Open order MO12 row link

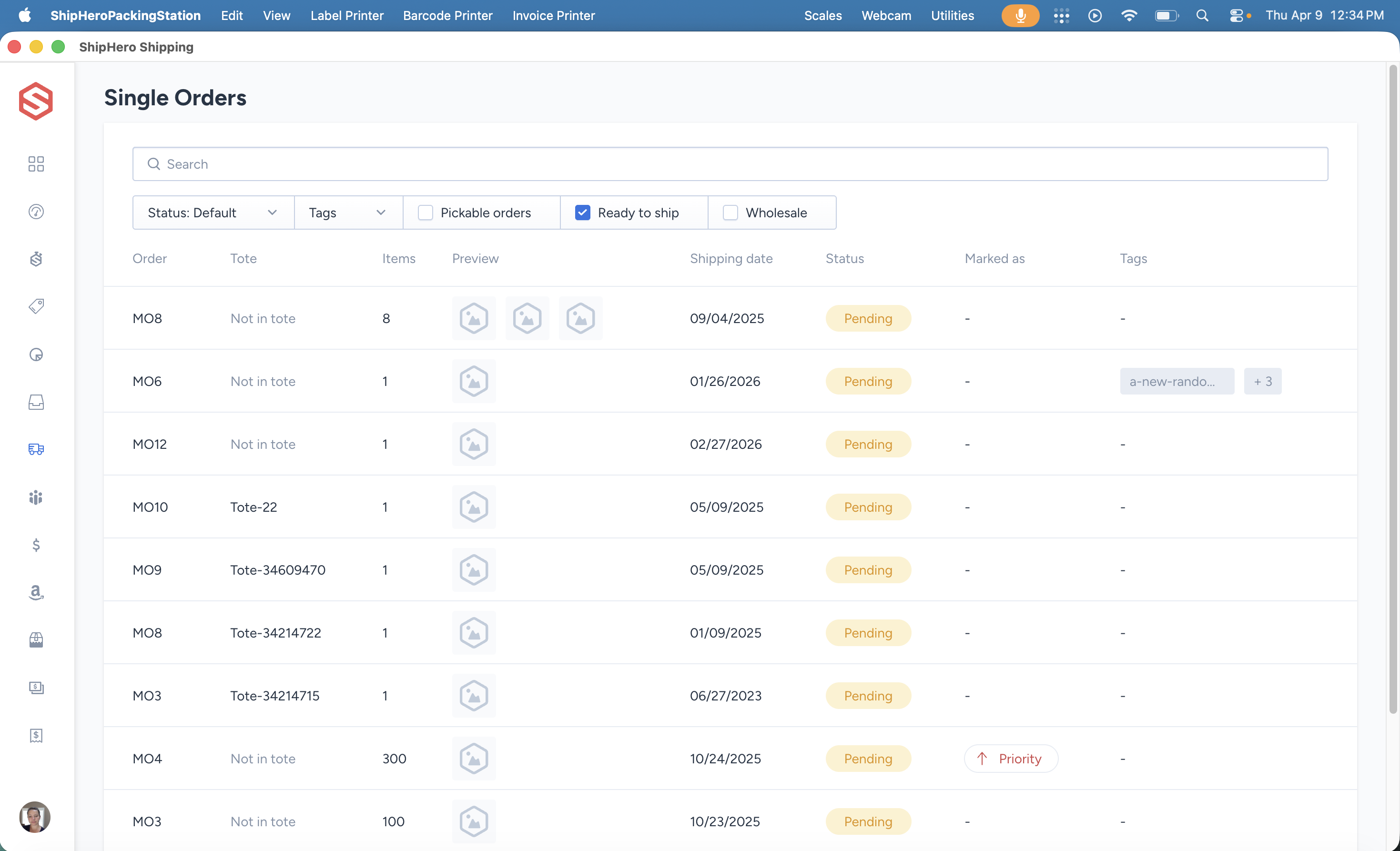[150, 444]
